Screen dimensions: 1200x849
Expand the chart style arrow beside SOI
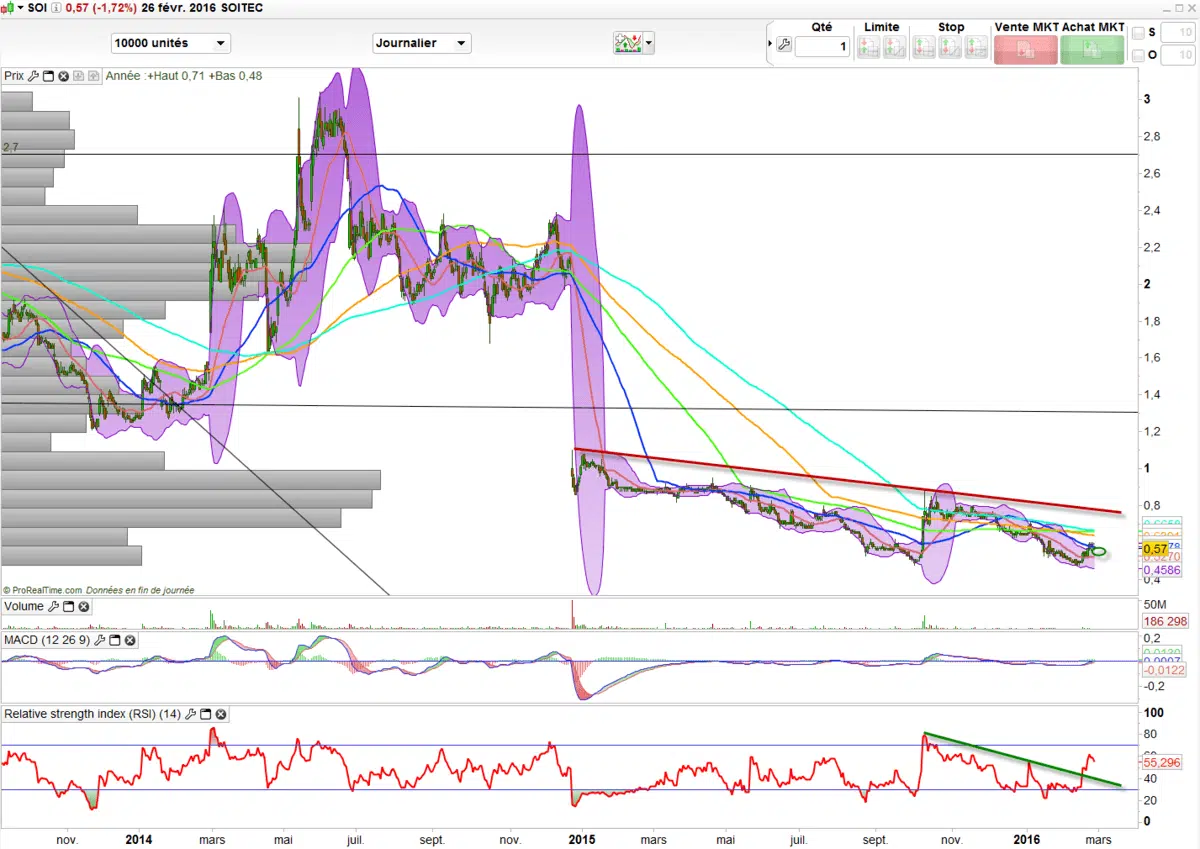(x=21, y=8)
